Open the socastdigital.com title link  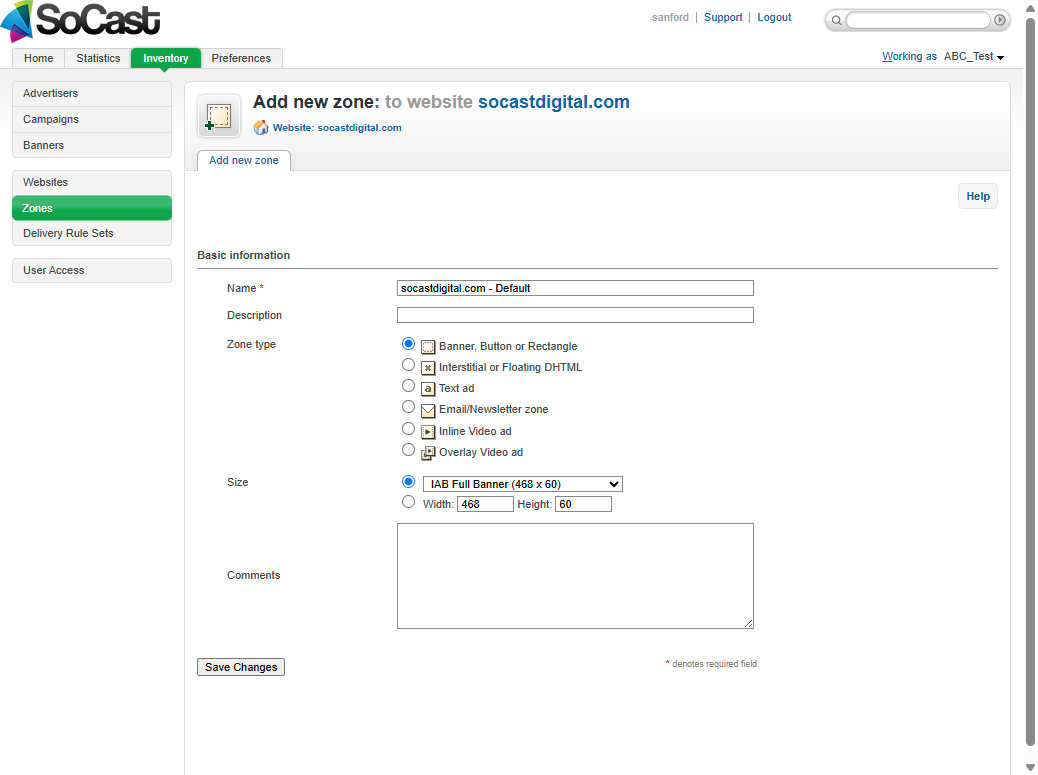point(553,102)
